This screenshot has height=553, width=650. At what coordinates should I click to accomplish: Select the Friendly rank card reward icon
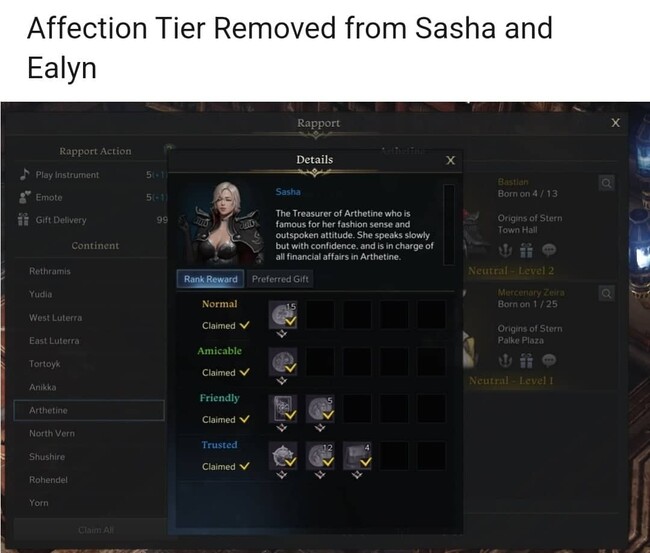[283, 409]
